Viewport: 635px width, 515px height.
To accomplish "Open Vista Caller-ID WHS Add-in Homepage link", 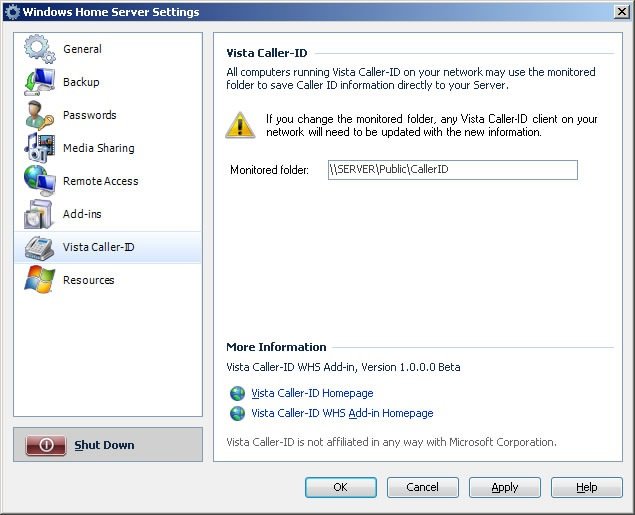I will 342,413.
